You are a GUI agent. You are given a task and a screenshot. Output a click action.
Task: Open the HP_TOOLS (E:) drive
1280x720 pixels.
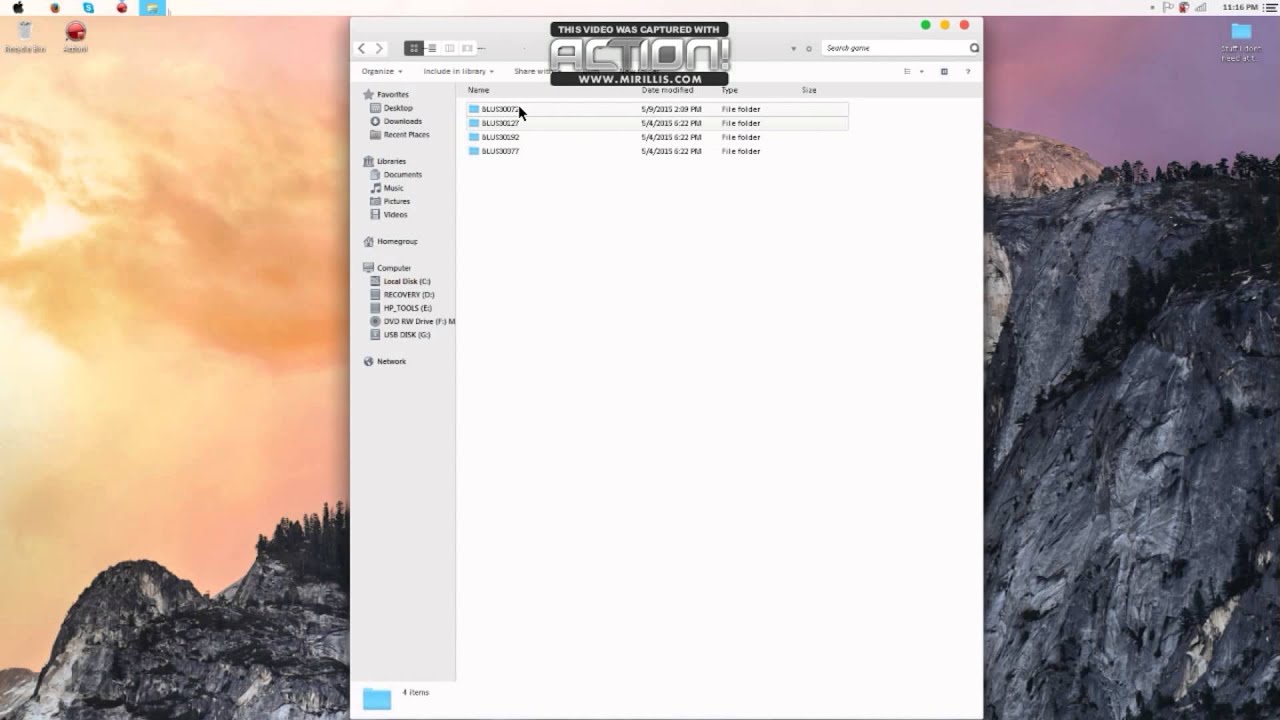[x=408, y=308]
